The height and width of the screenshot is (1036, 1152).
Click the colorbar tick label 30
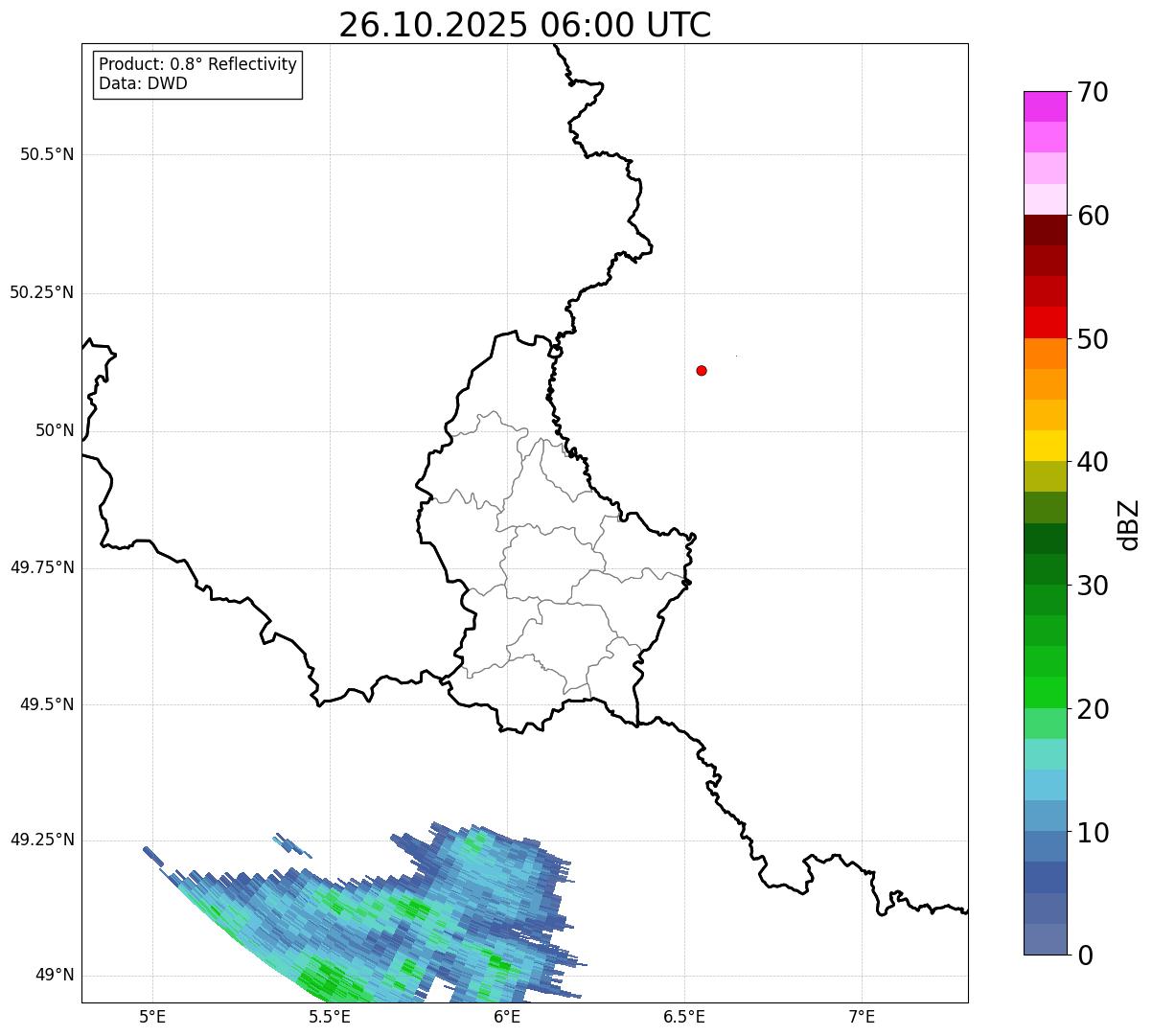tap(1094, 586)
